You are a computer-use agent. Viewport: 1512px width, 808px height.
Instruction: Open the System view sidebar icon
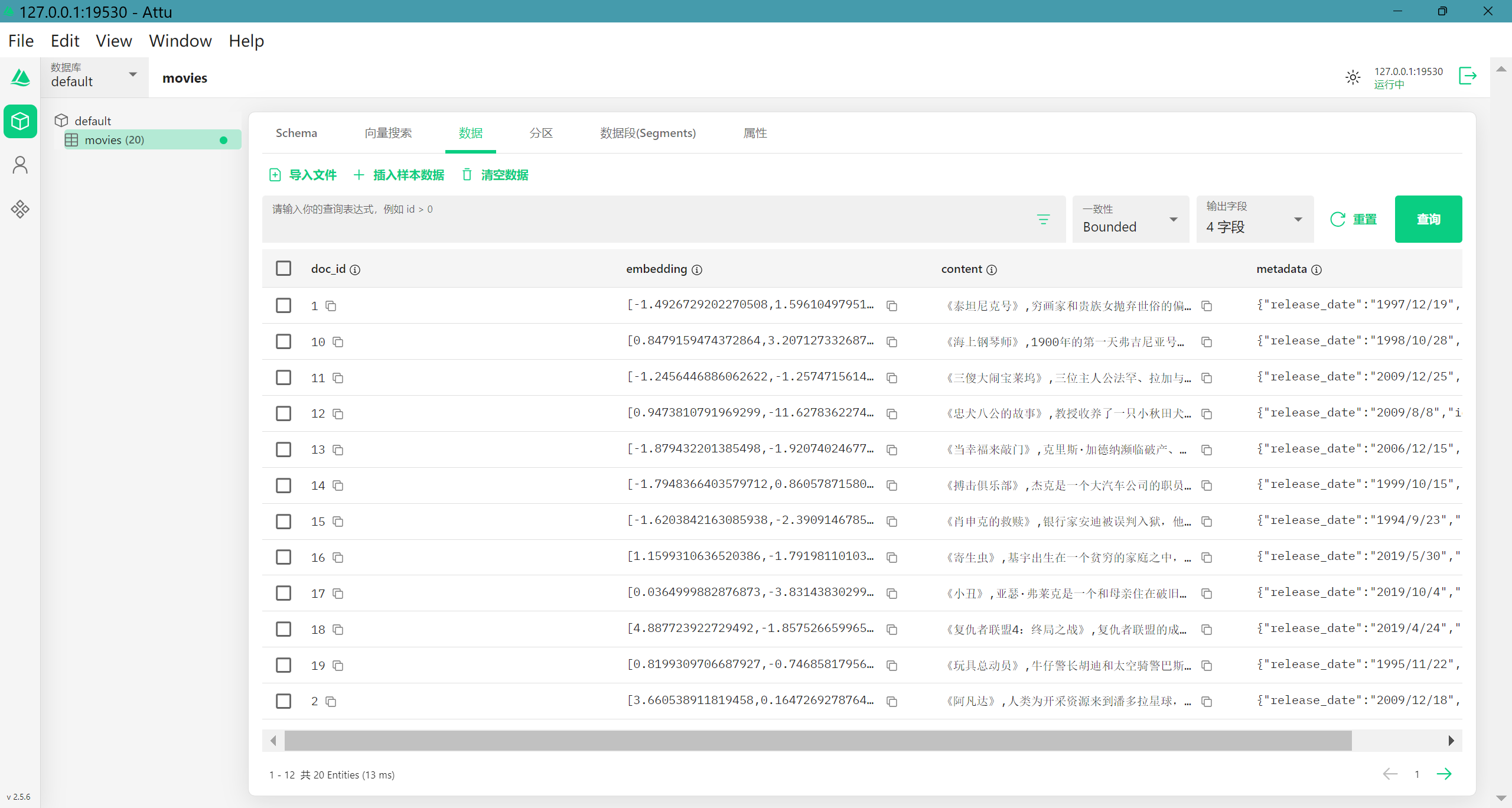[x=20, y=209]
